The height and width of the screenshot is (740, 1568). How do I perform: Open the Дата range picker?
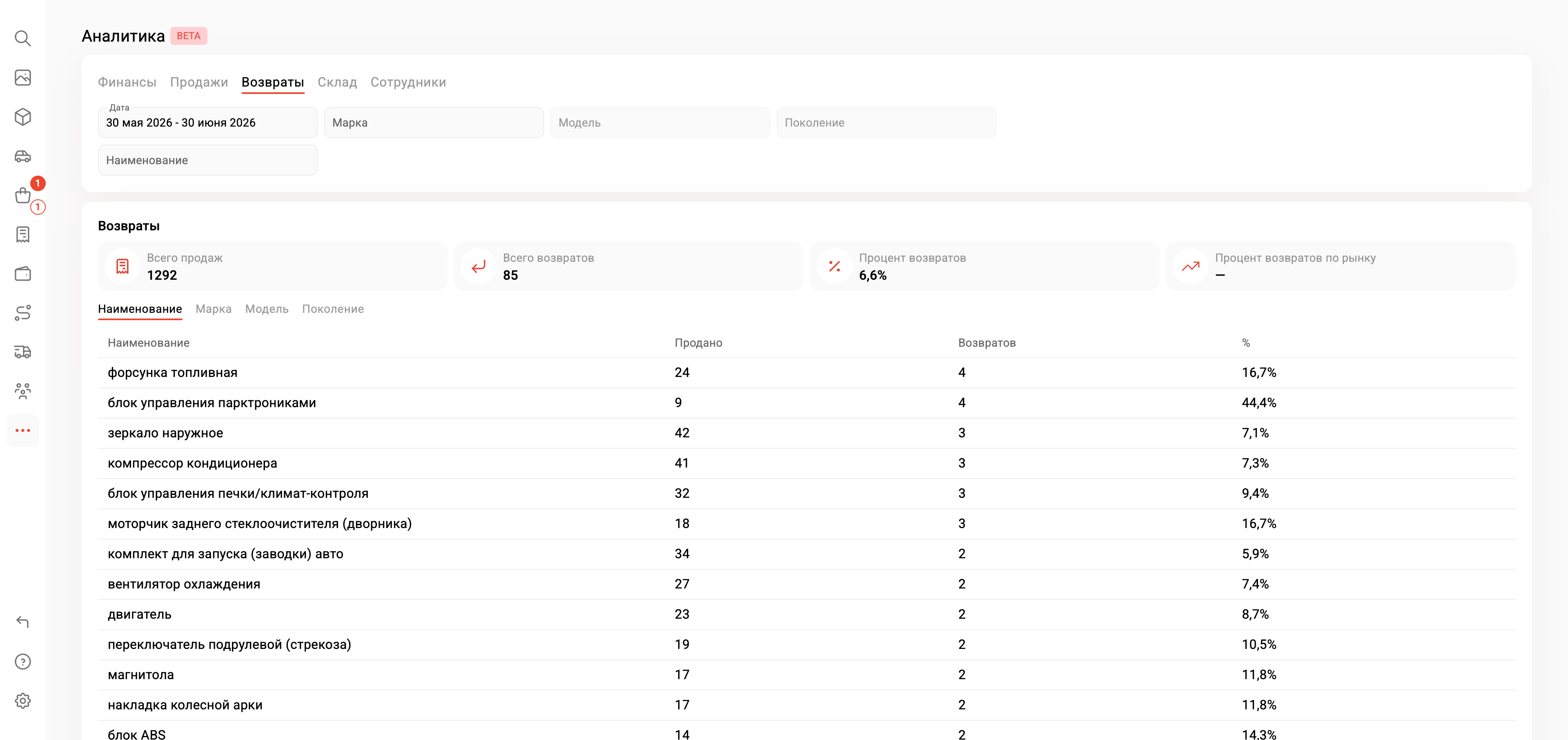(x=207, y=123)
